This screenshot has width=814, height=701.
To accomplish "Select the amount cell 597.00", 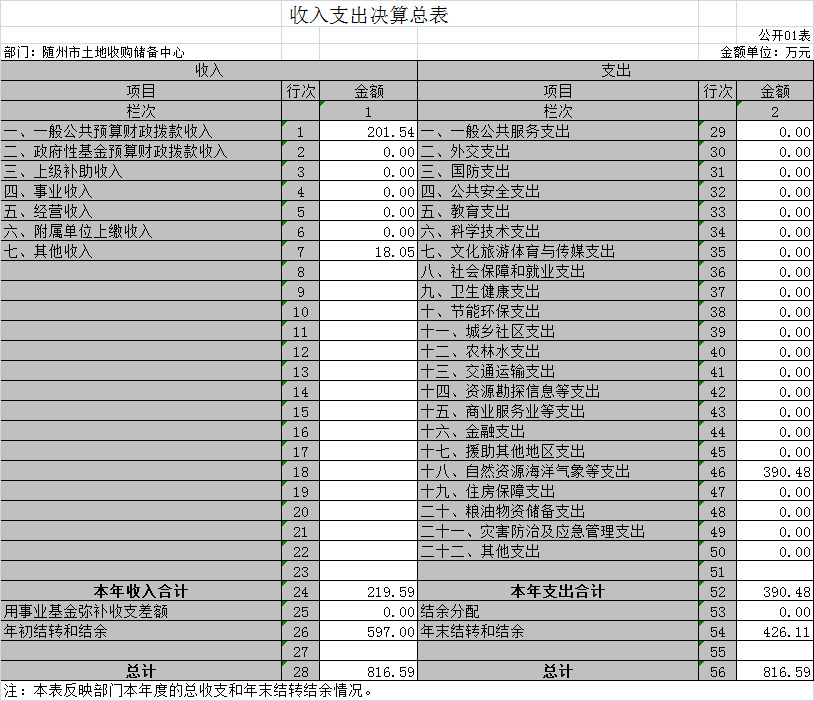I will [x=369, y=631].
